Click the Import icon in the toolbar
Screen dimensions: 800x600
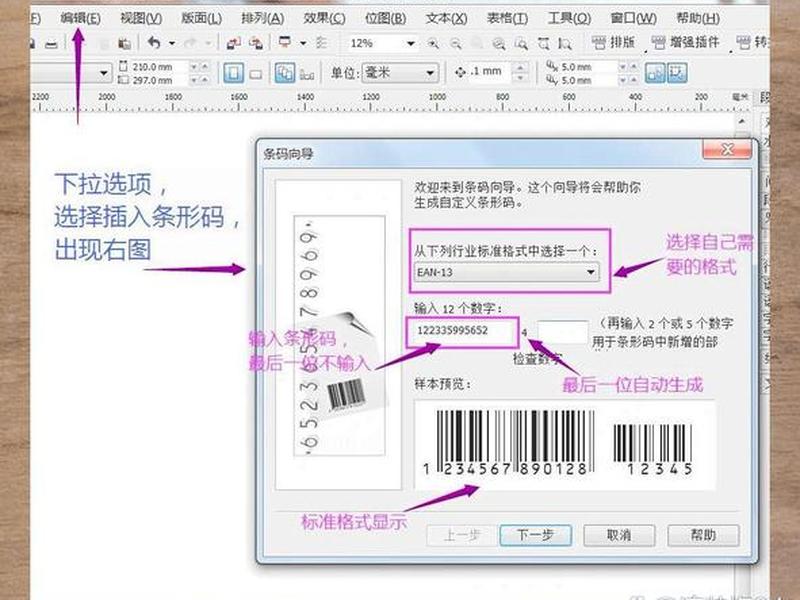click(x=234, y=43)
